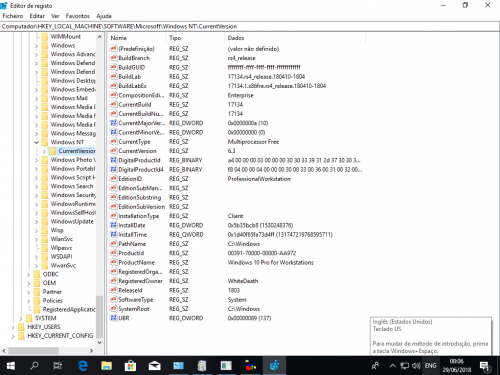This screenshot has height=375, width=500.
Task: Expand the SYSTEM hive
Action: click(21, 318)
